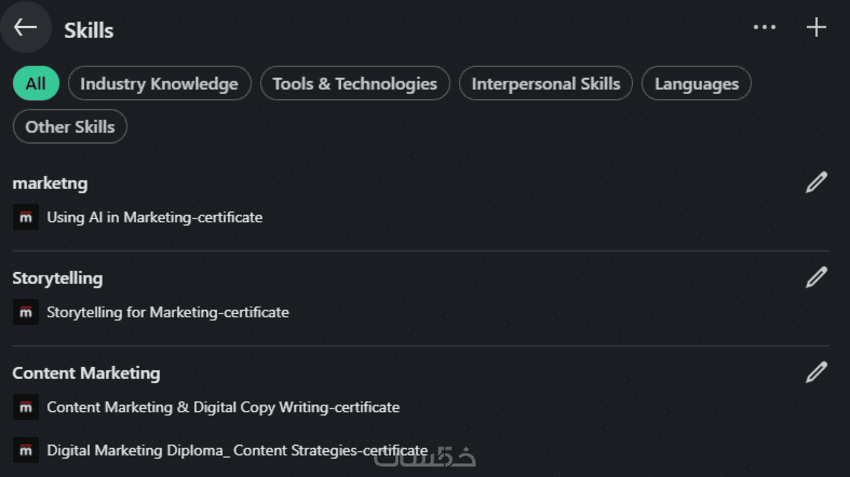Select the Other Skills filter
Screen dimensions: 850x477
pos(70,127)
